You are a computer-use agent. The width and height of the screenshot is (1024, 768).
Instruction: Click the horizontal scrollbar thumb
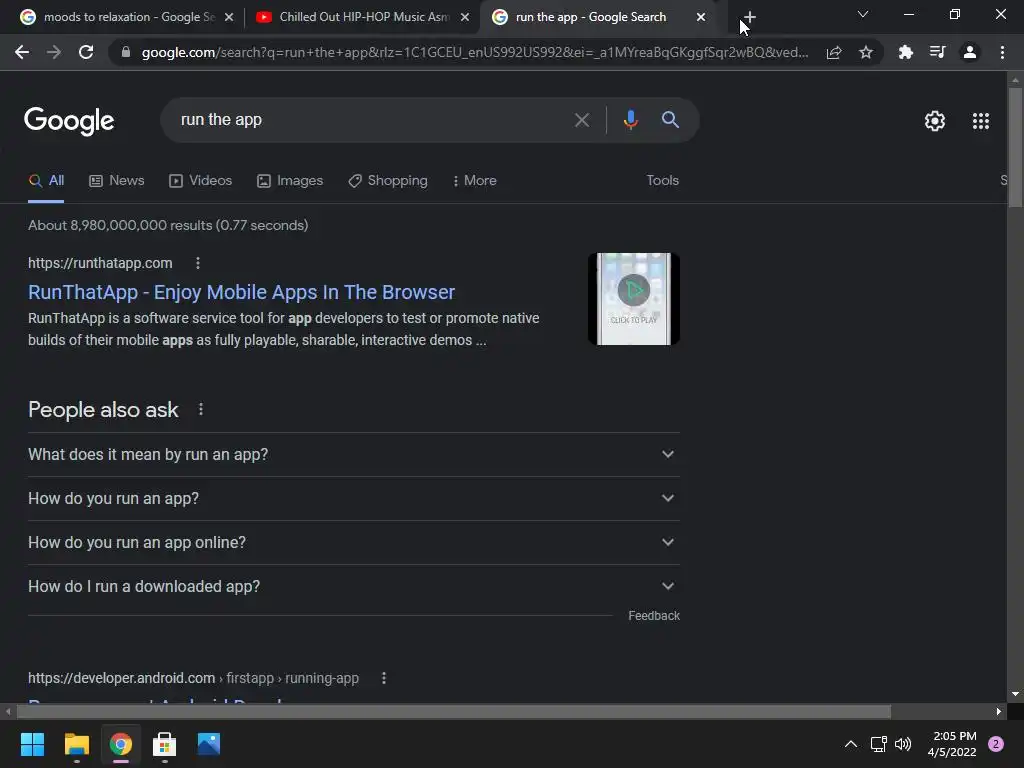coord(453,711)
